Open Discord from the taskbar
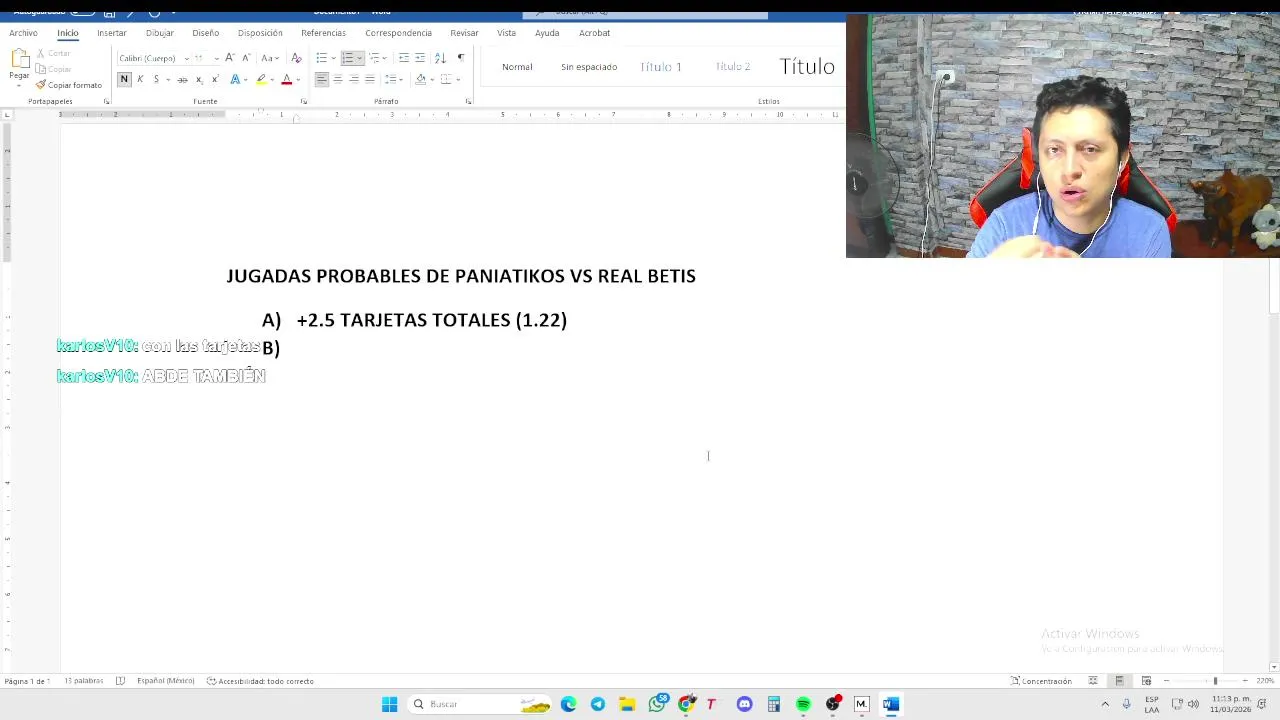This screenshot has width=1280, height=720. [744, 704]
